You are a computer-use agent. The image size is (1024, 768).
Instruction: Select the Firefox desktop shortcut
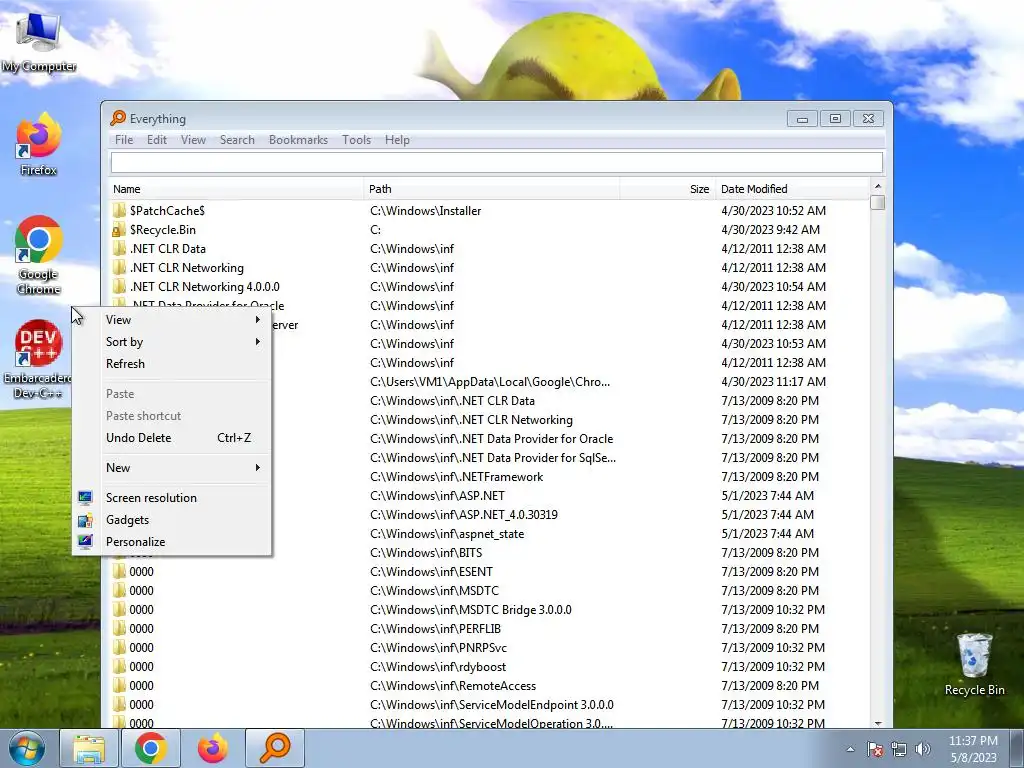(x=39, y=145)
